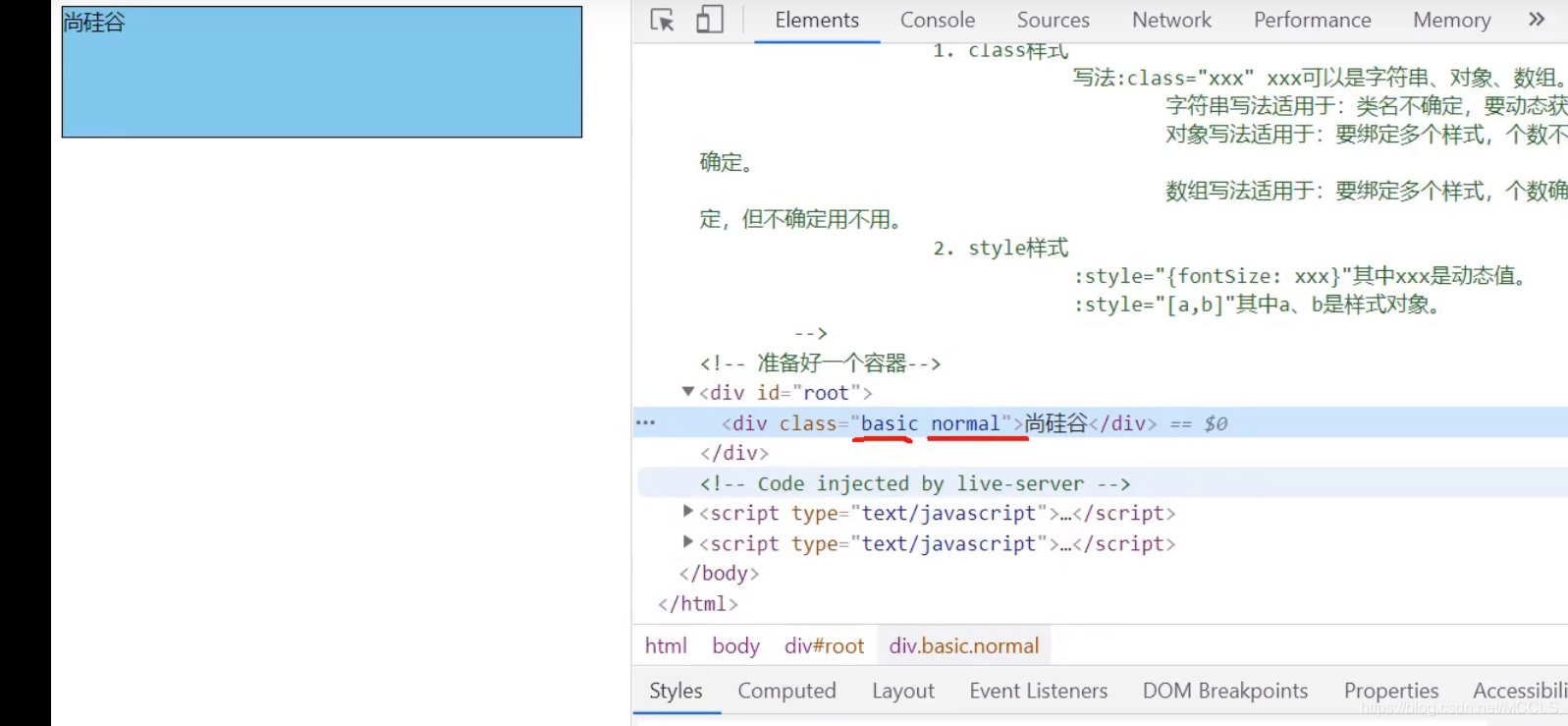Viewport: 1568px width, 726px height.
Task: Click the '1. class样式' comment text
Action: click(x=1000, y=50)
